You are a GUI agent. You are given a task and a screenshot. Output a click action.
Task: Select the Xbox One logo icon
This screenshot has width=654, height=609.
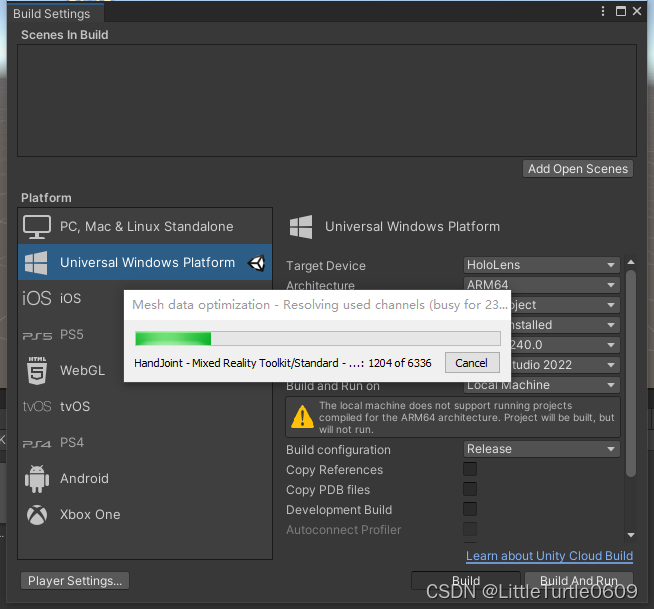click(x=37, y=515)
